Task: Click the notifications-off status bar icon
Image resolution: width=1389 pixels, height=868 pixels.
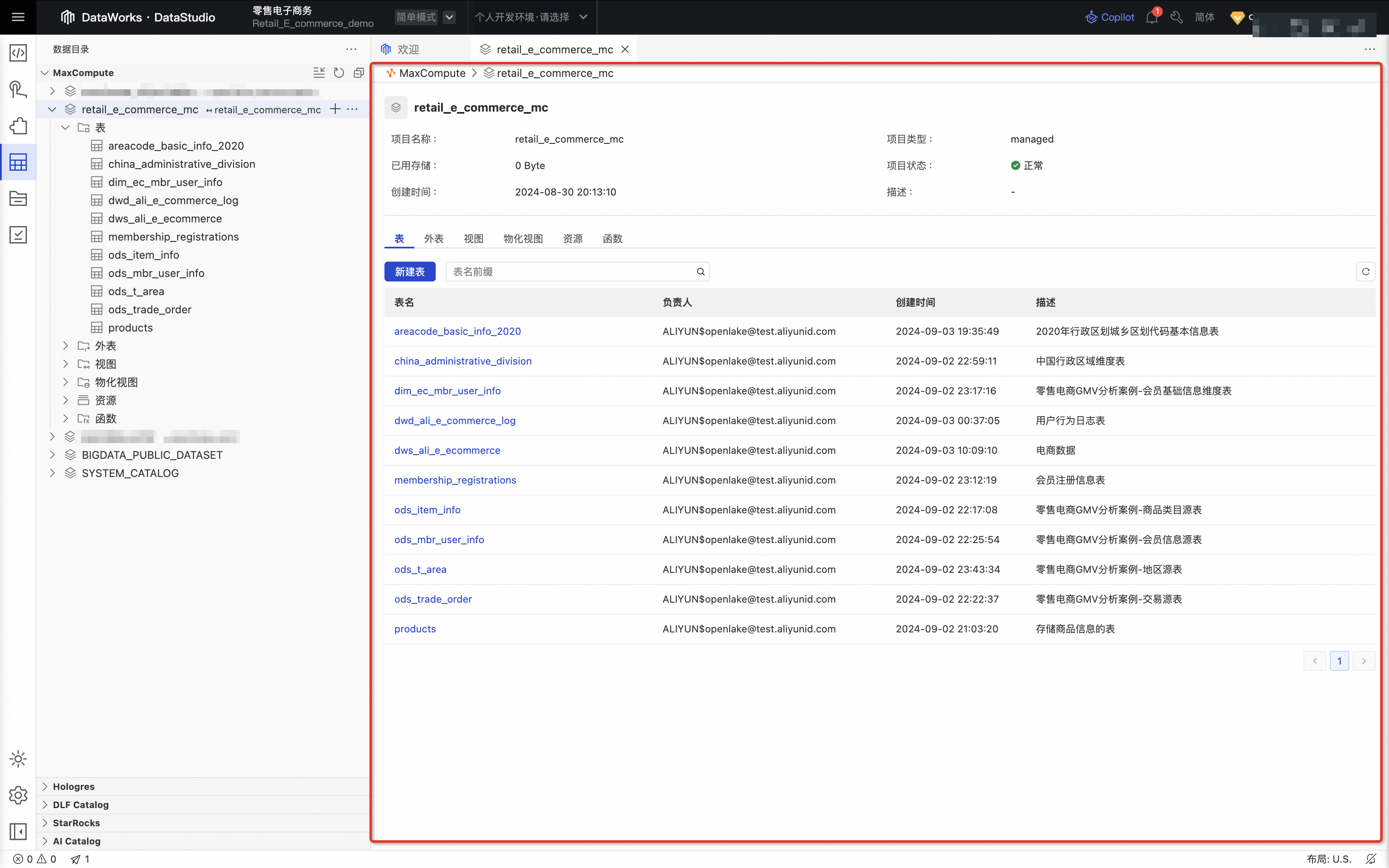Action: 1371,859
